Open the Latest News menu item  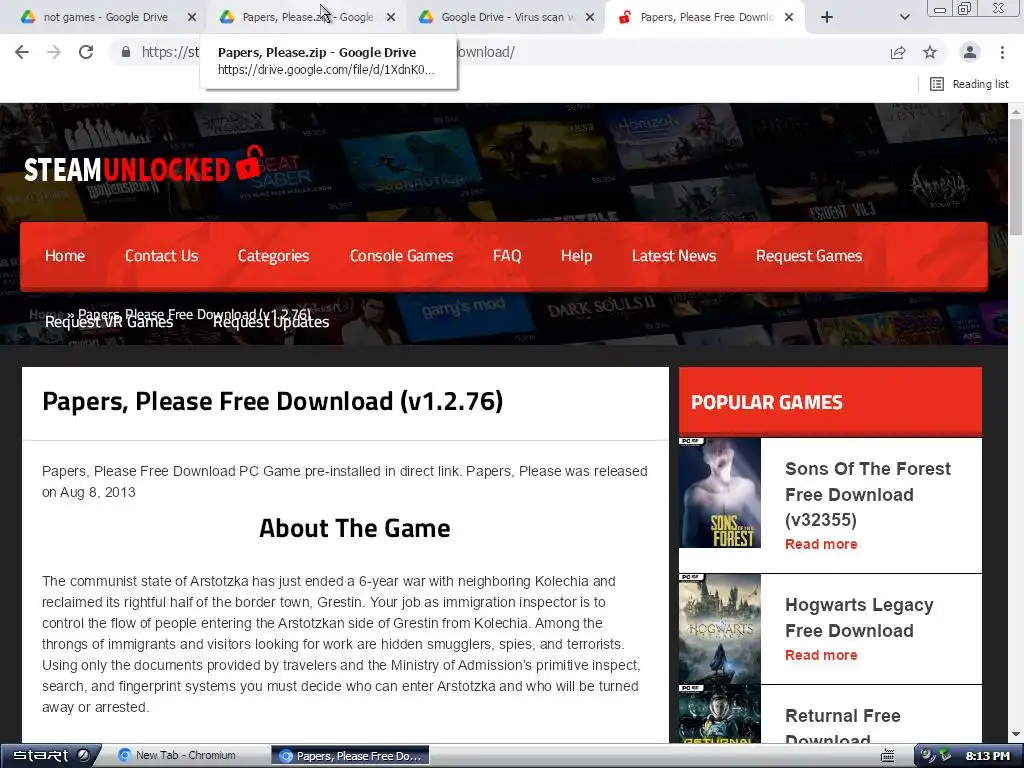tap(673, 256)
